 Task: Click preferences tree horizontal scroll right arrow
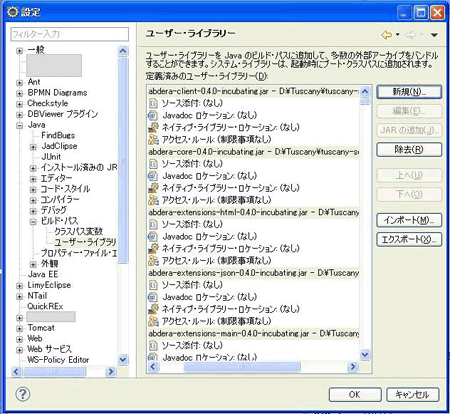pyautogui.click(x=111, y=371)
